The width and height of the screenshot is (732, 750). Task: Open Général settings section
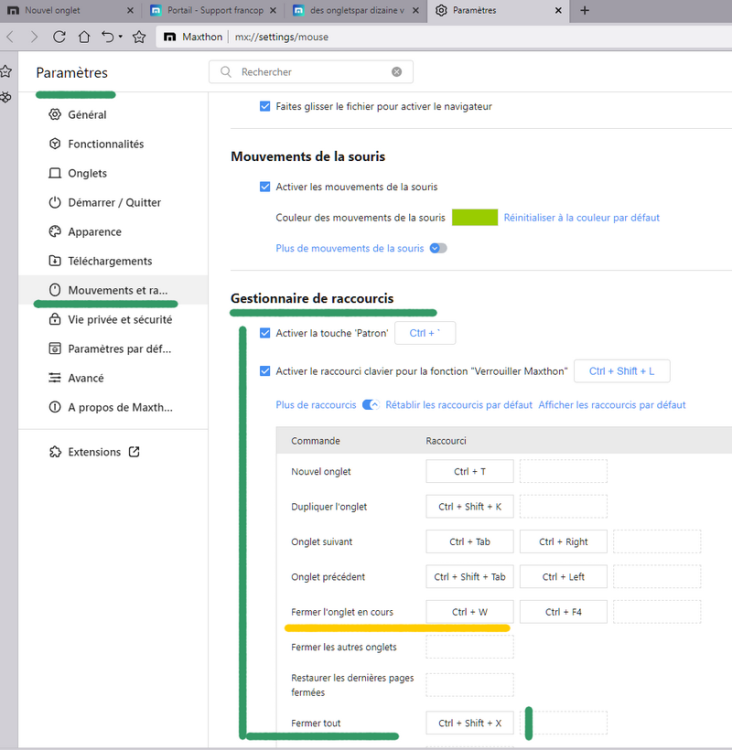point(86,115)
